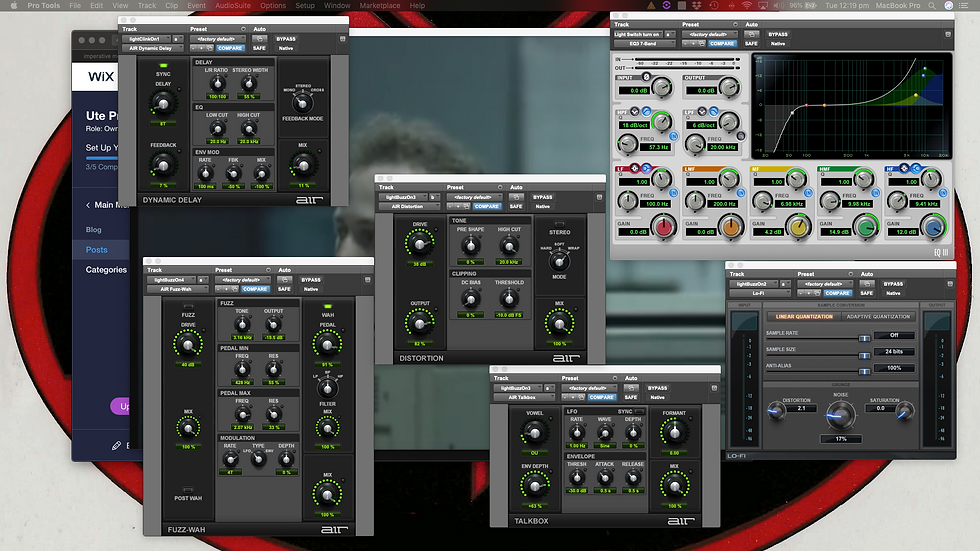Screen dimensions: 980x551
Task: Click the HPF frequency value 57.3 Hz field
Action: tap(656, 147)
